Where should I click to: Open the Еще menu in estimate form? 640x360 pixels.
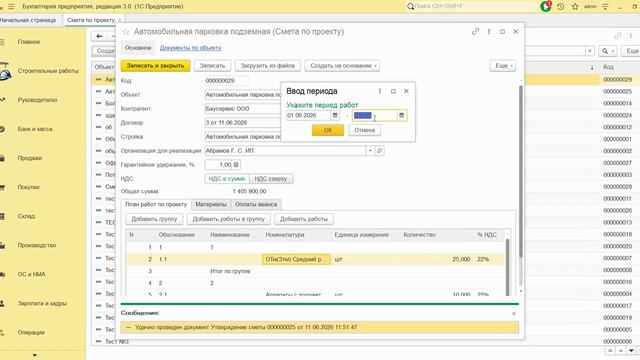coord(503,66)
